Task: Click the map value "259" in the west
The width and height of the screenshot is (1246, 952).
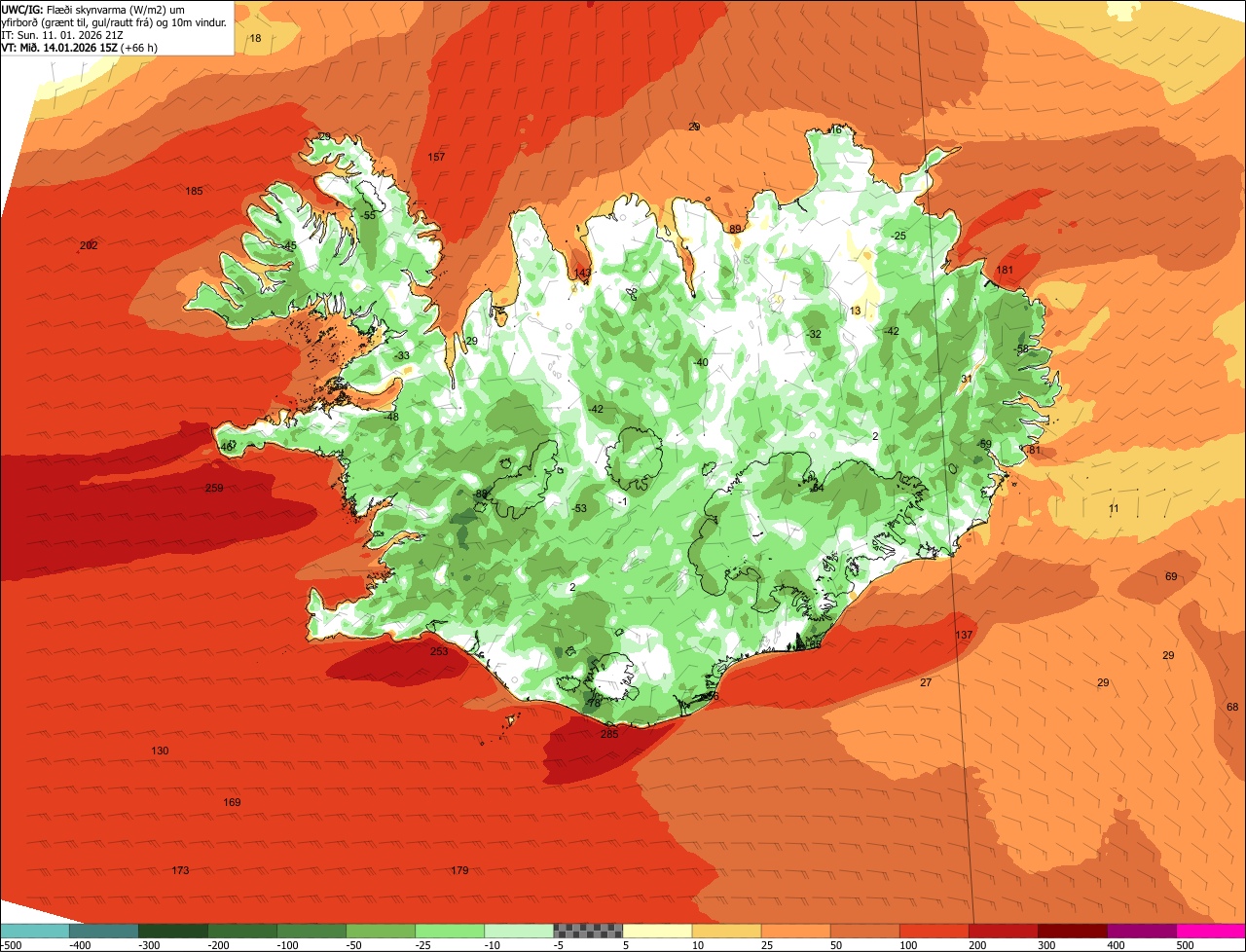Action: coord(214,488)
